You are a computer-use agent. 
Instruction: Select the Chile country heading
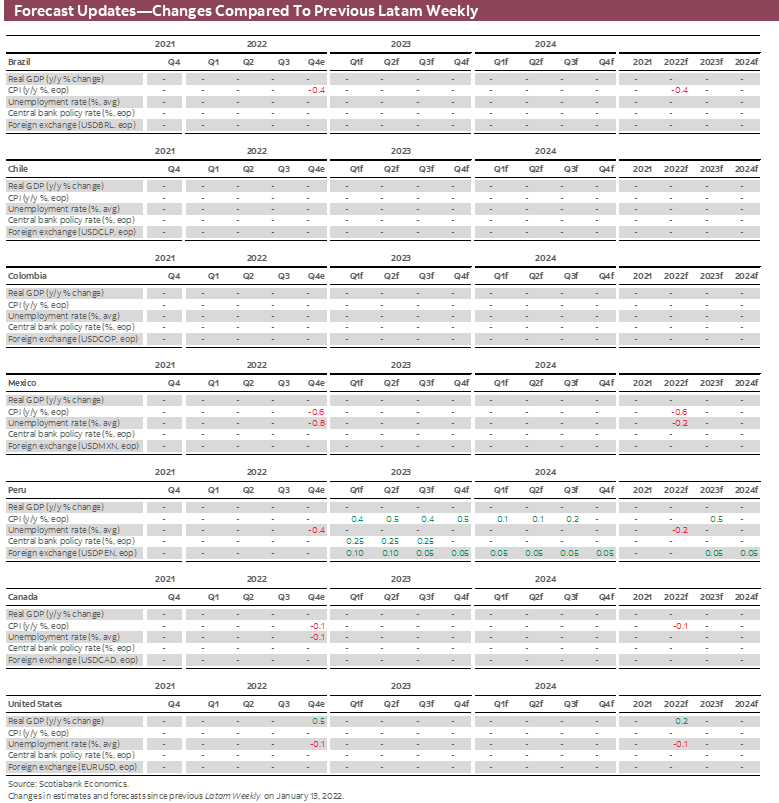[x=18, y=169]
